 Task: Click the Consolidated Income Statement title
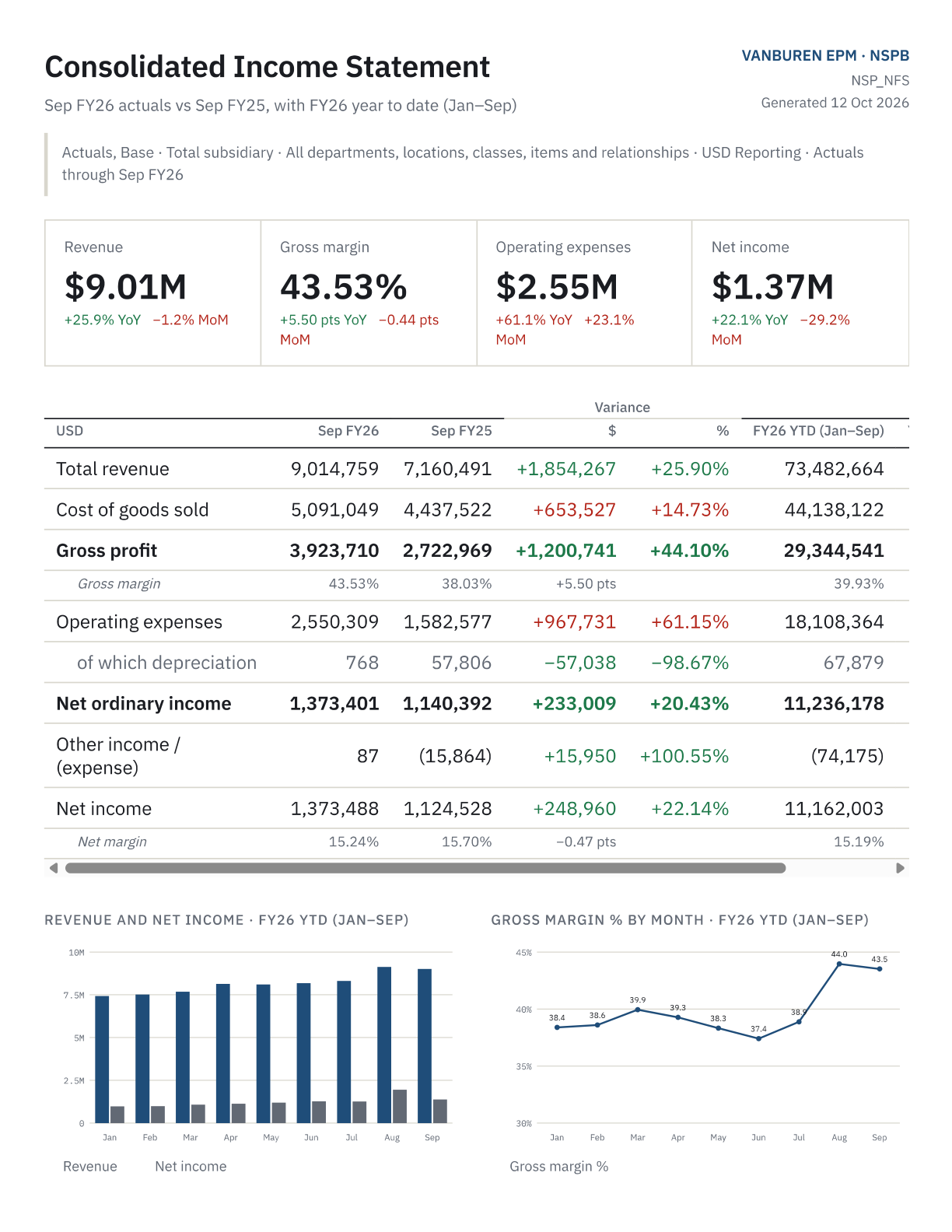(x=268, y=67)
